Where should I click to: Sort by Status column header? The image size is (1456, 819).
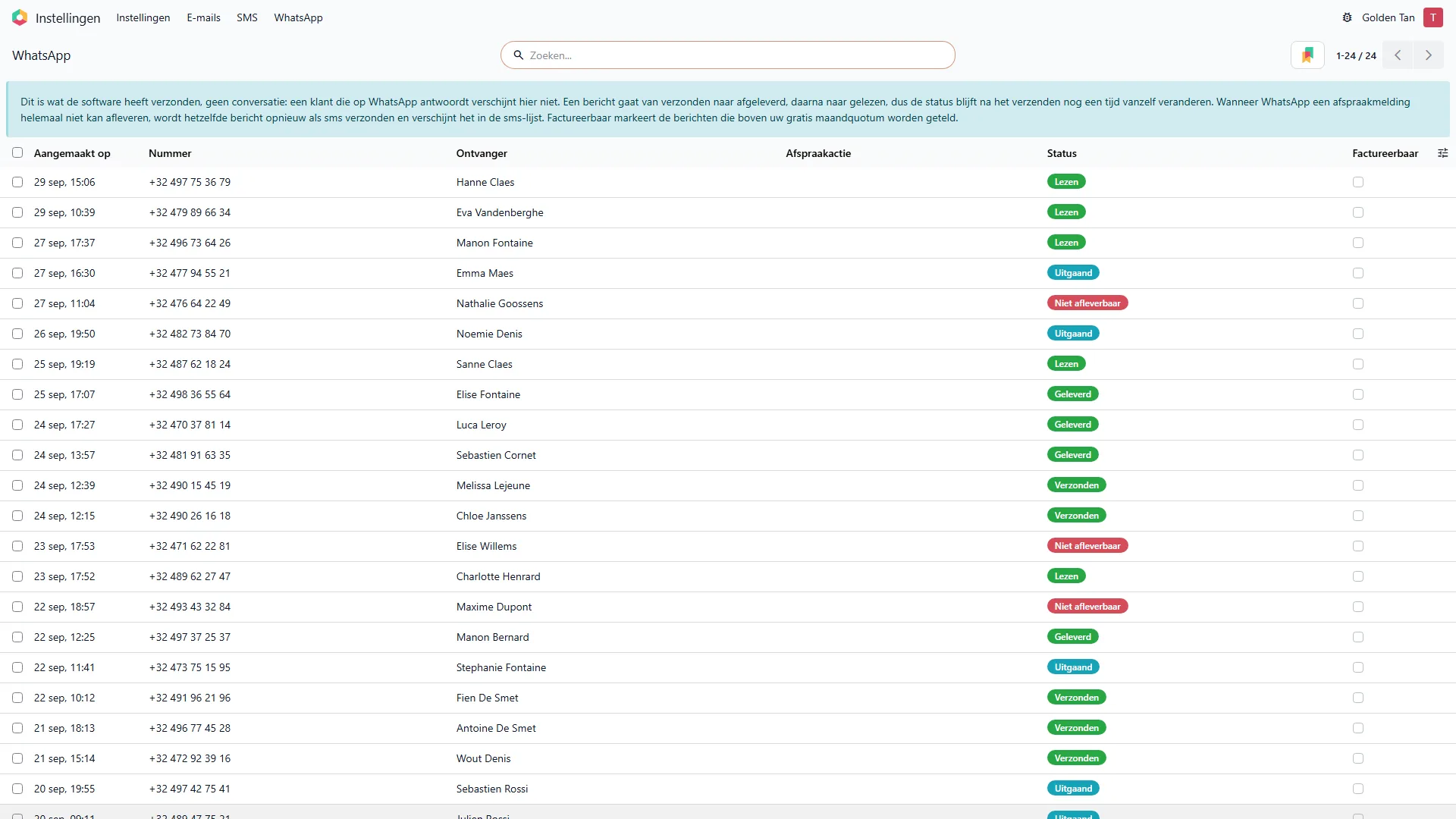[x=1062, y=153]
